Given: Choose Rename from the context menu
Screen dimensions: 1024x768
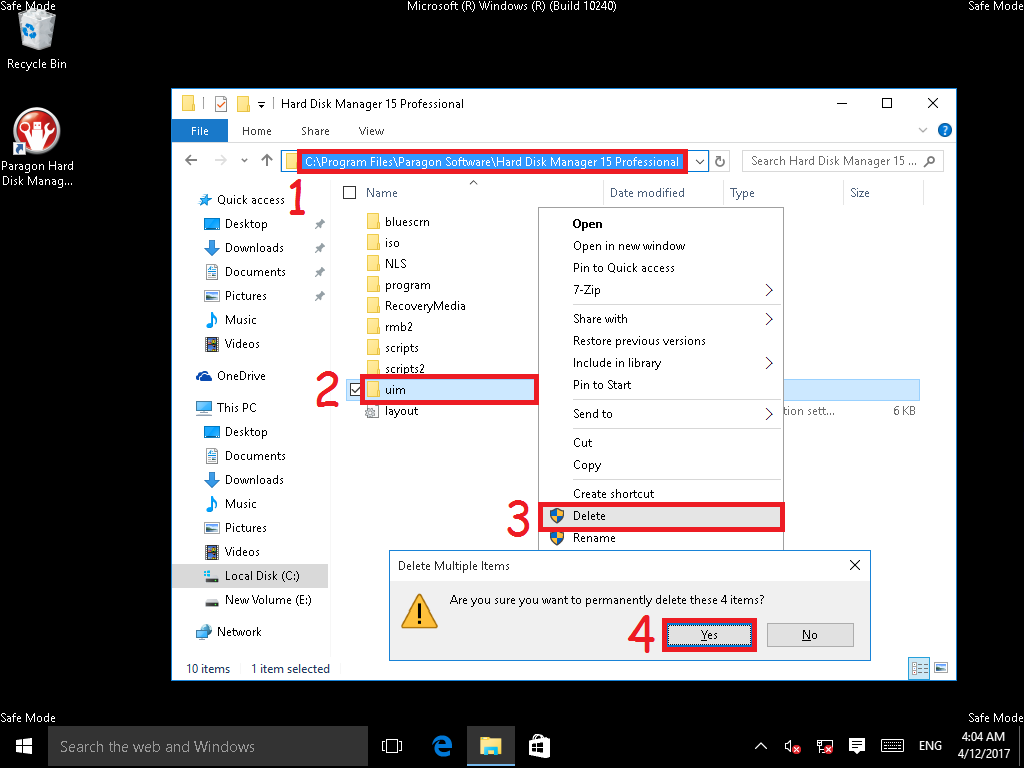Looking at the screenshot, I should click(660, 538).
